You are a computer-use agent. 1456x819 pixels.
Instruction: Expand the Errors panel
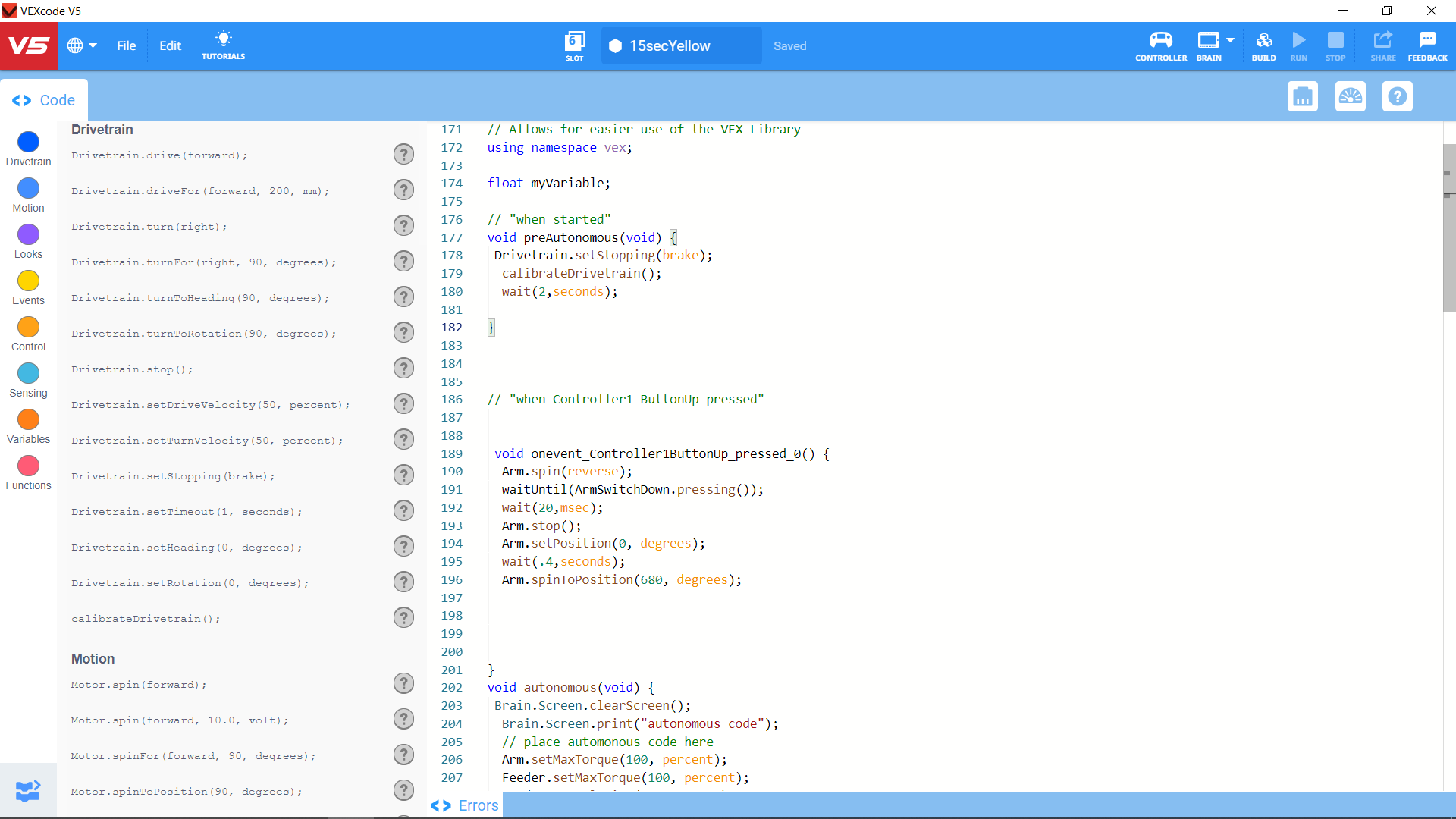(465, 805)
